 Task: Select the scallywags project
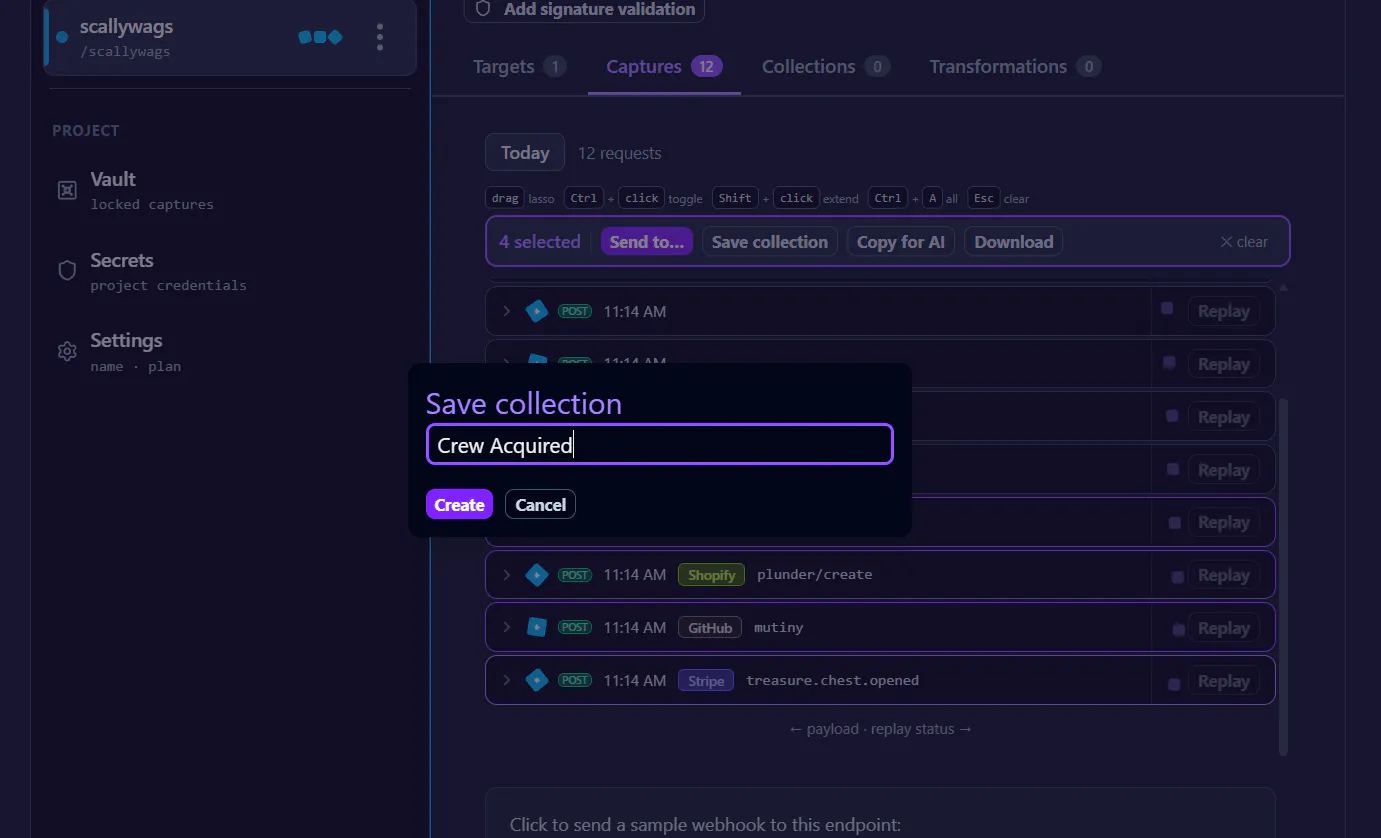230,38
